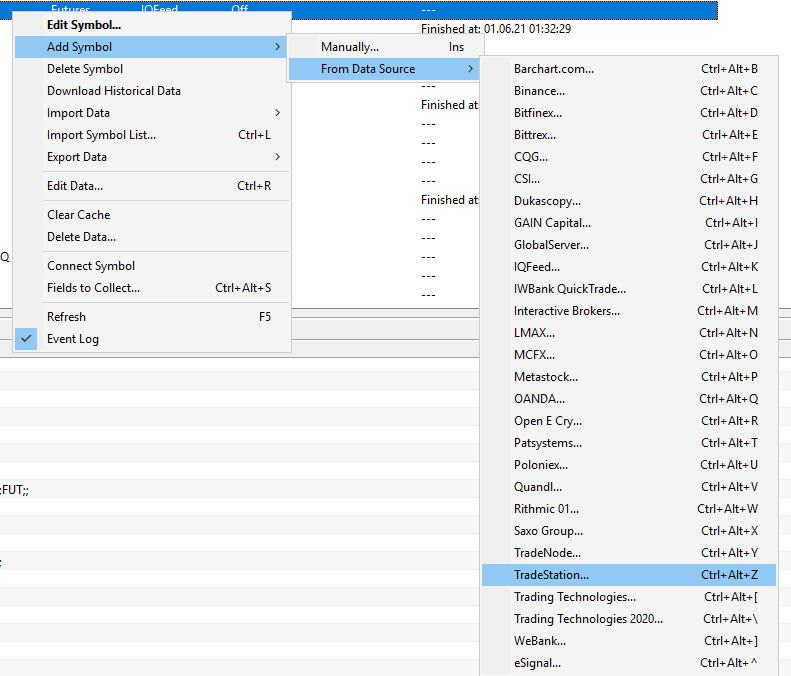Select IWBank QuickTrade data source

tap(629, 289)
